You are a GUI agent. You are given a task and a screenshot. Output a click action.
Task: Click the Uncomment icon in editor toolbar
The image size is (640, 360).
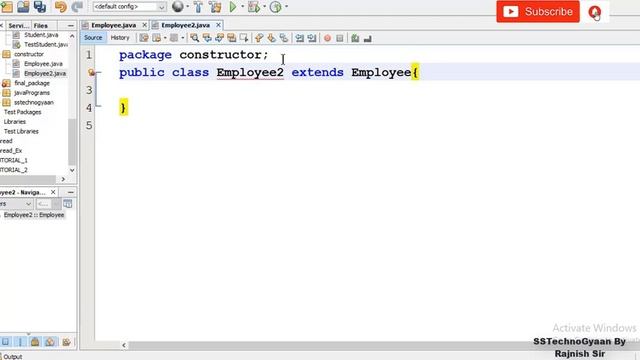[367, 38]
